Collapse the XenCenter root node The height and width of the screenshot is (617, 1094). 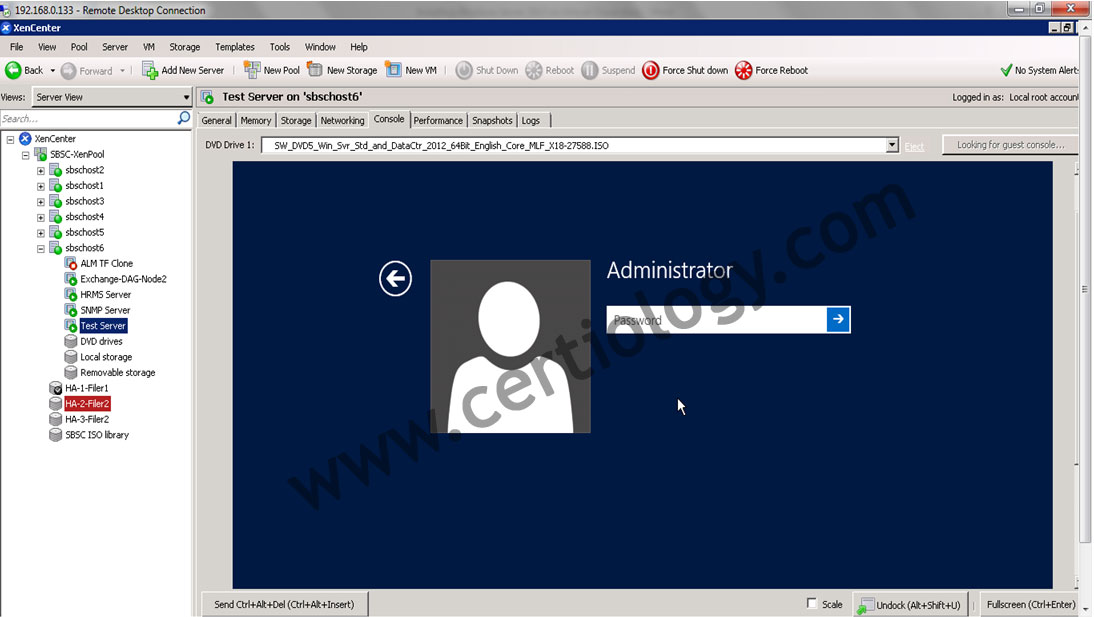(10, 140)
